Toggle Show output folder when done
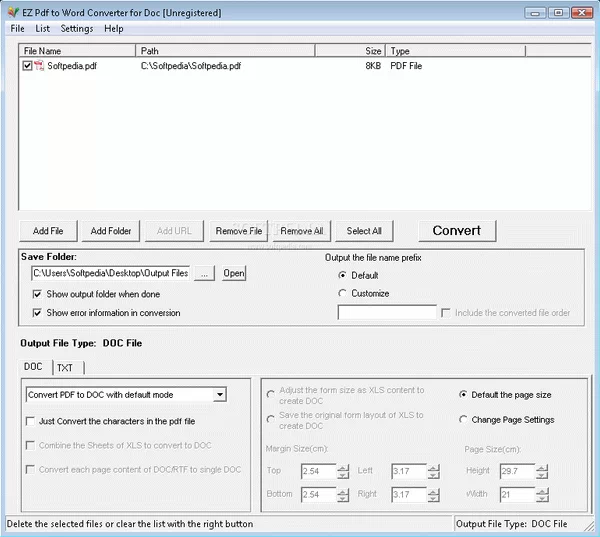Image resolution: width=600 pixels, height=537 pixels. click(38, 294)
